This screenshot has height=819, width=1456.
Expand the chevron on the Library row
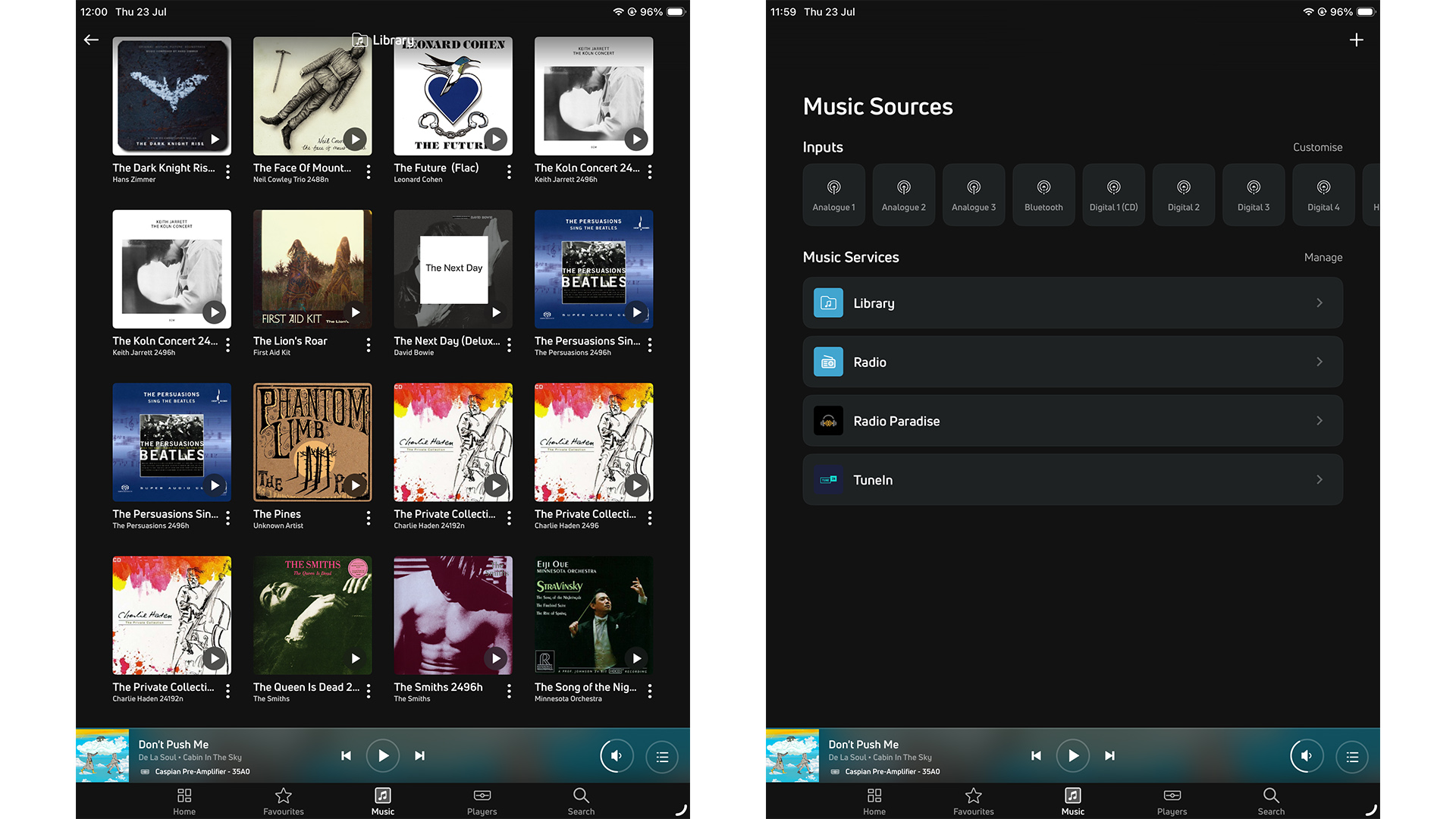click(1319, 303)
